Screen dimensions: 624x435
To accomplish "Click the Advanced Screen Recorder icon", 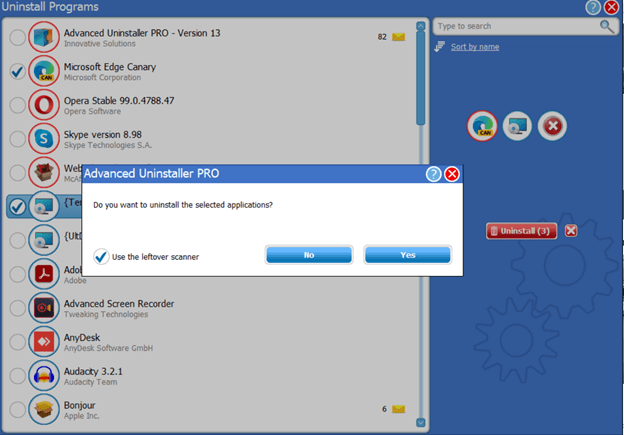I will [44, 308].
